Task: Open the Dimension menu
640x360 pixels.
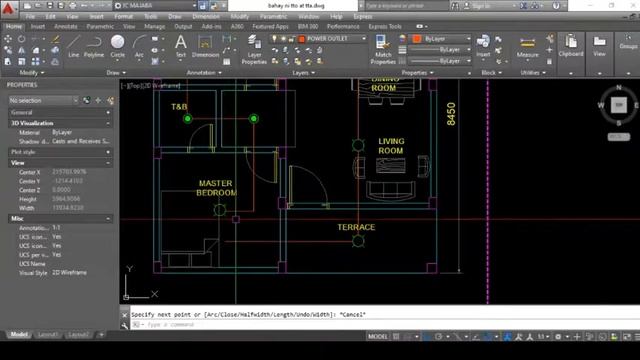Action: tap(206, 17)
